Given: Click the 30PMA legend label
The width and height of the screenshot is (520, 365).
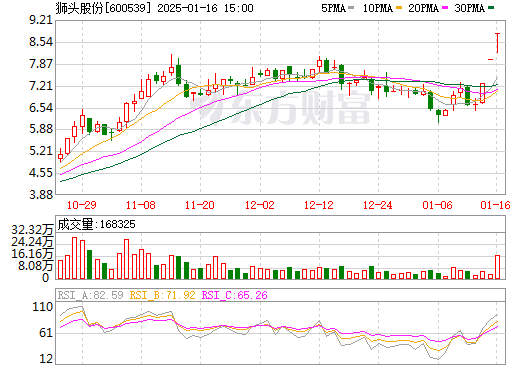Looking at the screenshot, I should point(469,8).
